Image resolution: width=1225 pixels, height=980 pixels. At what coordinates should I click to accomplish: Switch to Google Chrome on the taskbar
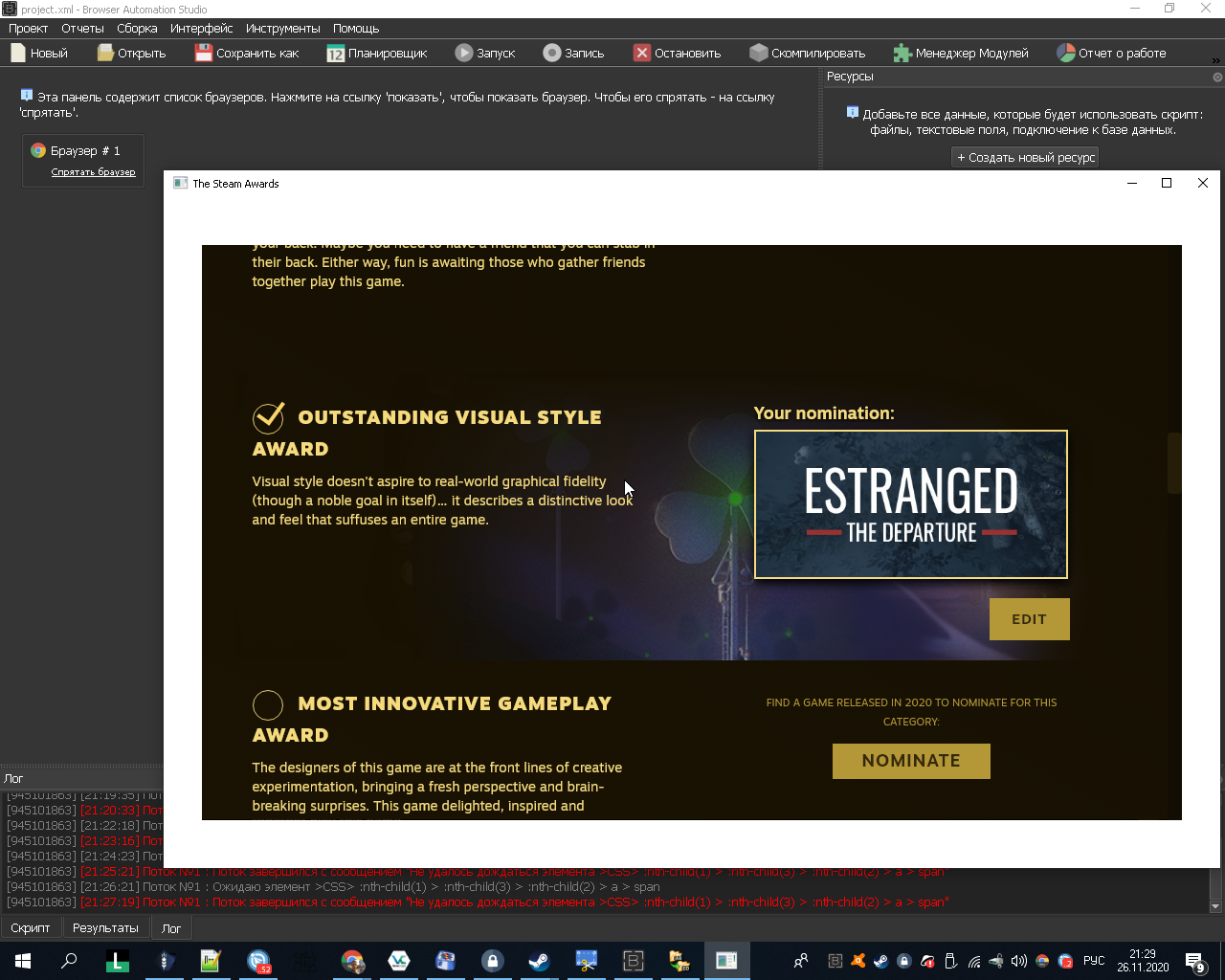352,961
